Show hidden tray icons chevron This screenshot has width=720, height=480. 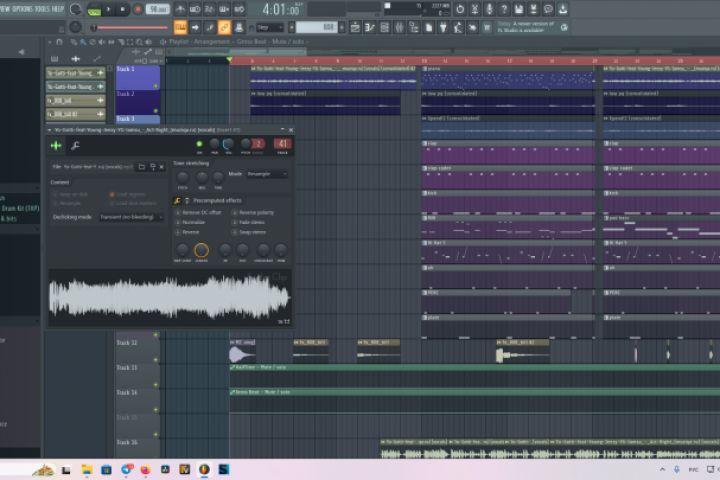(x=662, y=469)
